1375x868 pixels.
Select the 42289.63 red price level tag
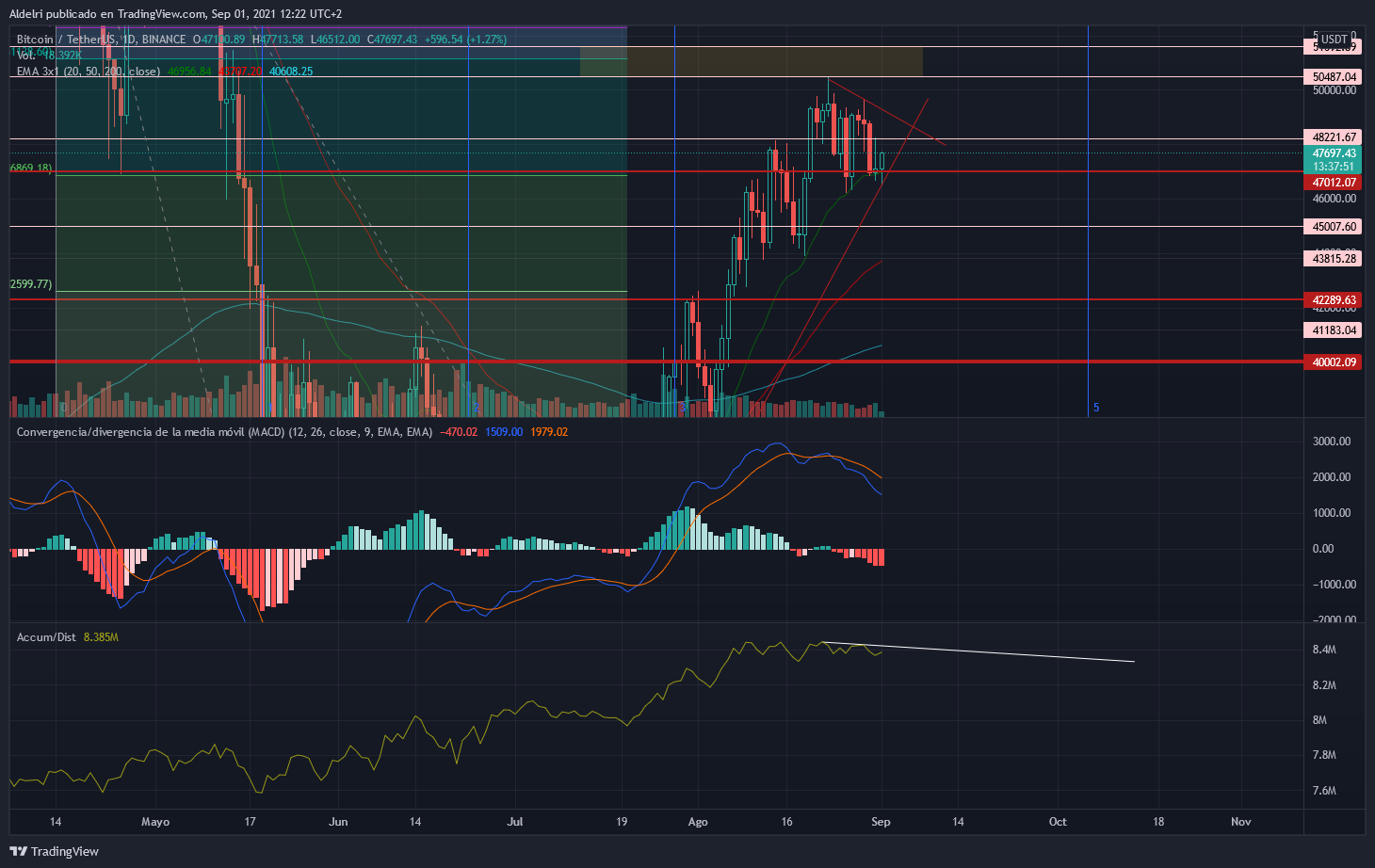click(1334, 300)
